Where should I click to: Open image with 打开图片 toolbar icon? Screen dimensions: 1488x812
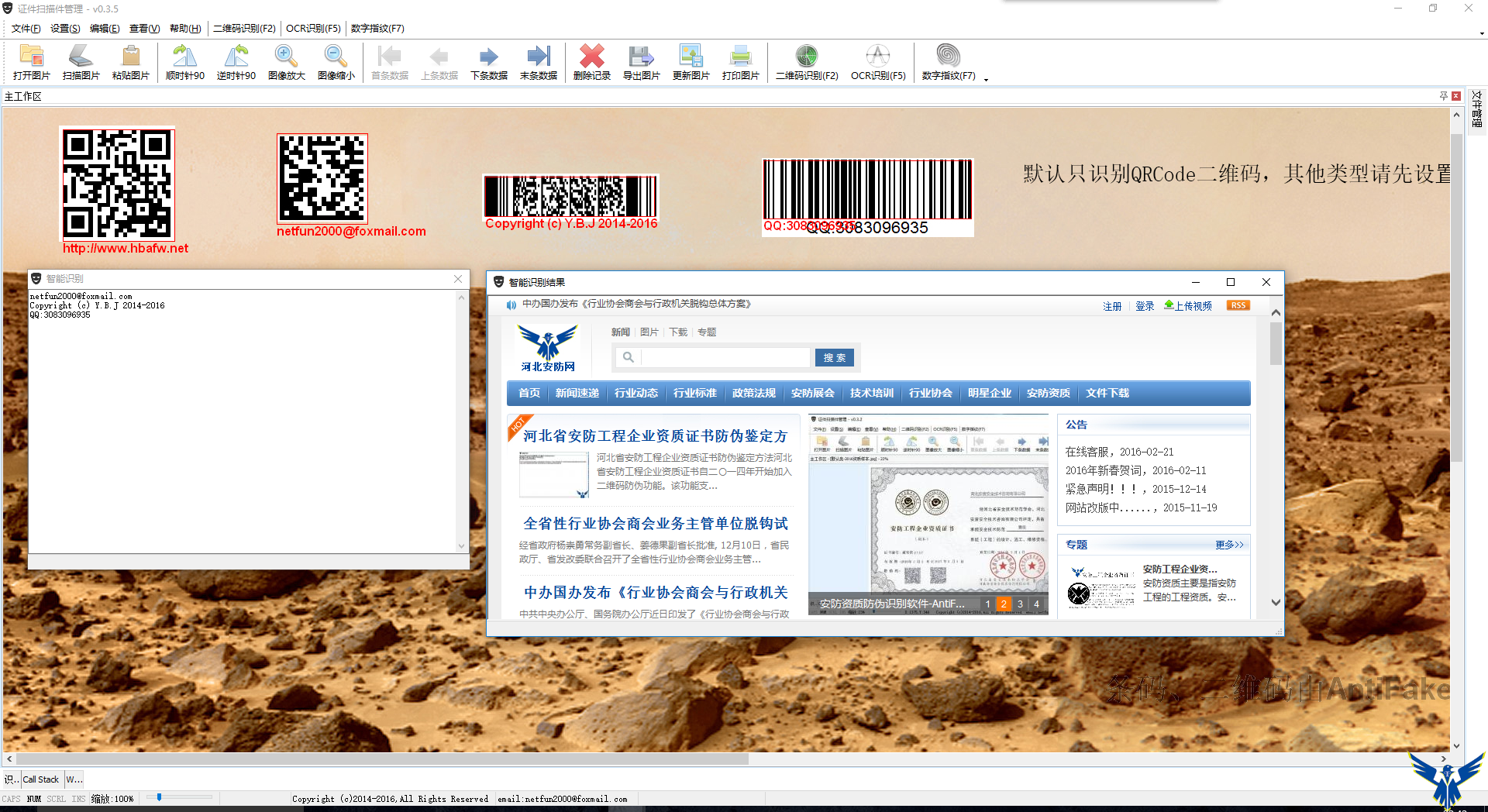pyautogui.click(x=32, y=62)
